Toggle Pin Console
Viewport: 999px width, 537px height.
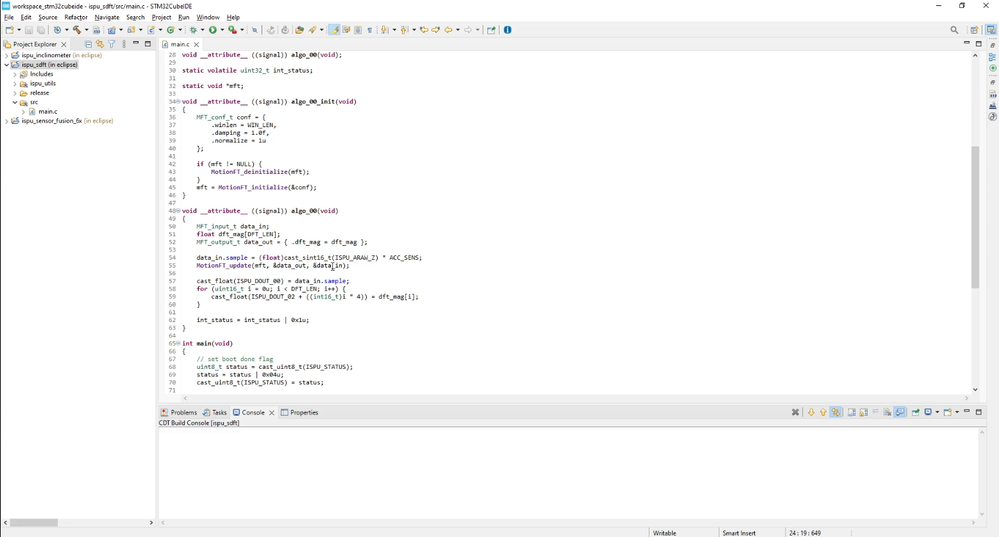coord(916,412)
